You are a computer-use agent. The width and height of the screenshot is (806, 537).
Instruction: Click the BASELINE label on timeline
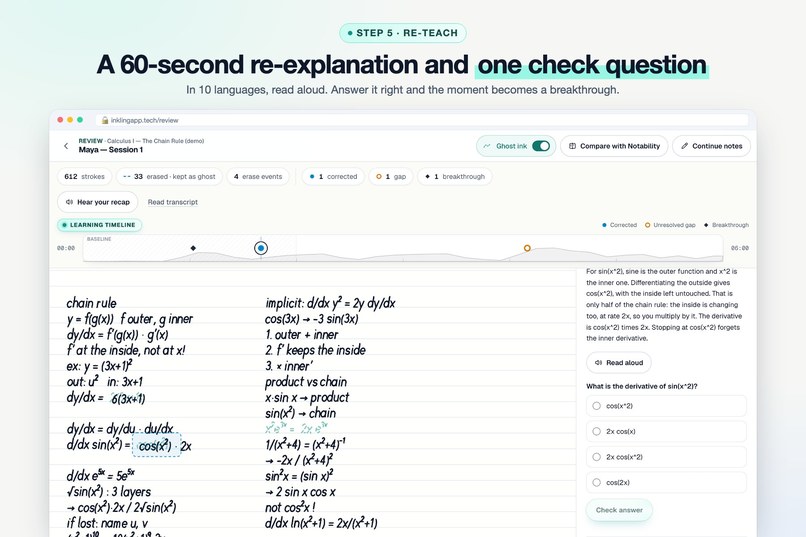click(x=99, y=239)
